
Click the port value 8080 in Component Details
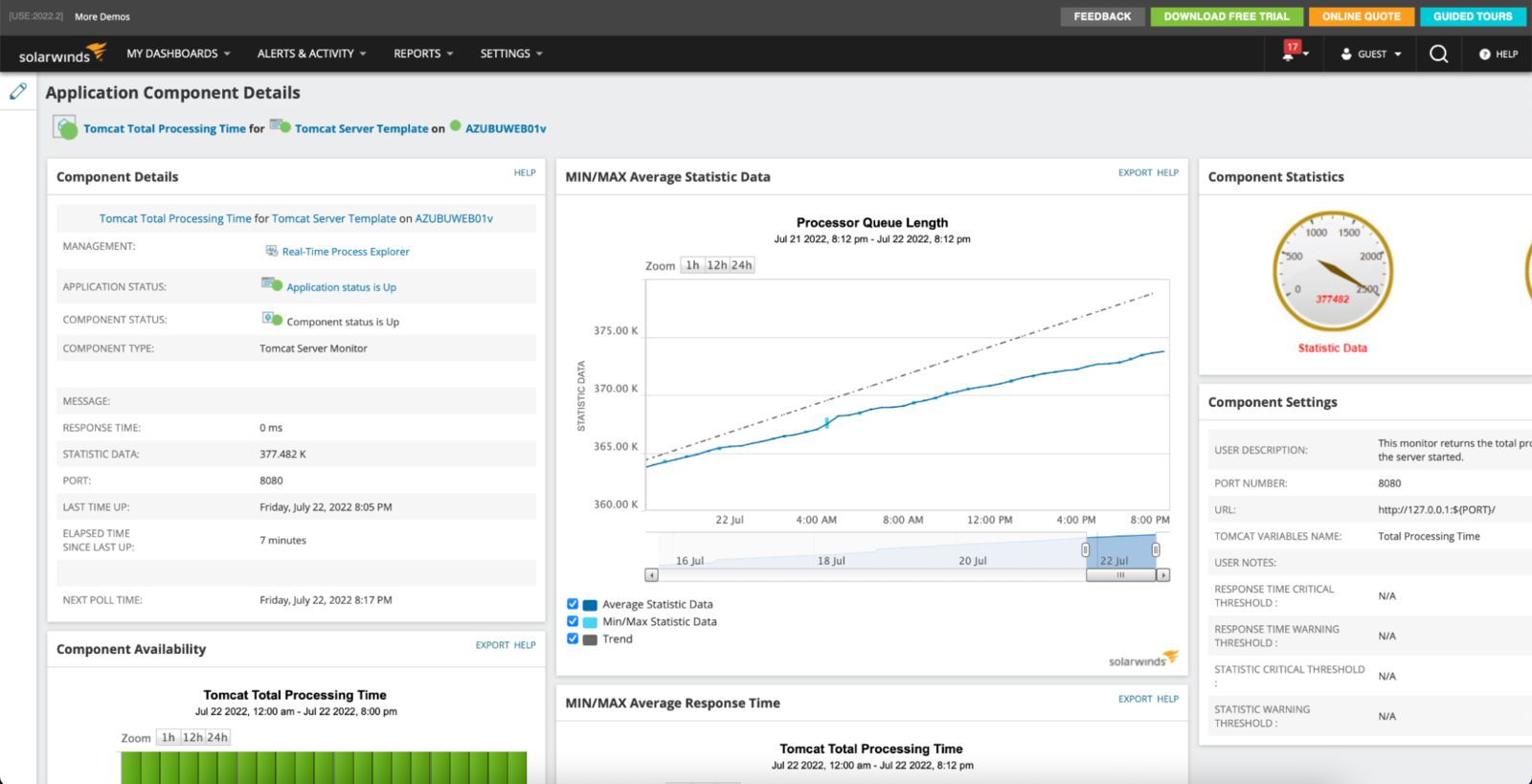coord(271,481)
